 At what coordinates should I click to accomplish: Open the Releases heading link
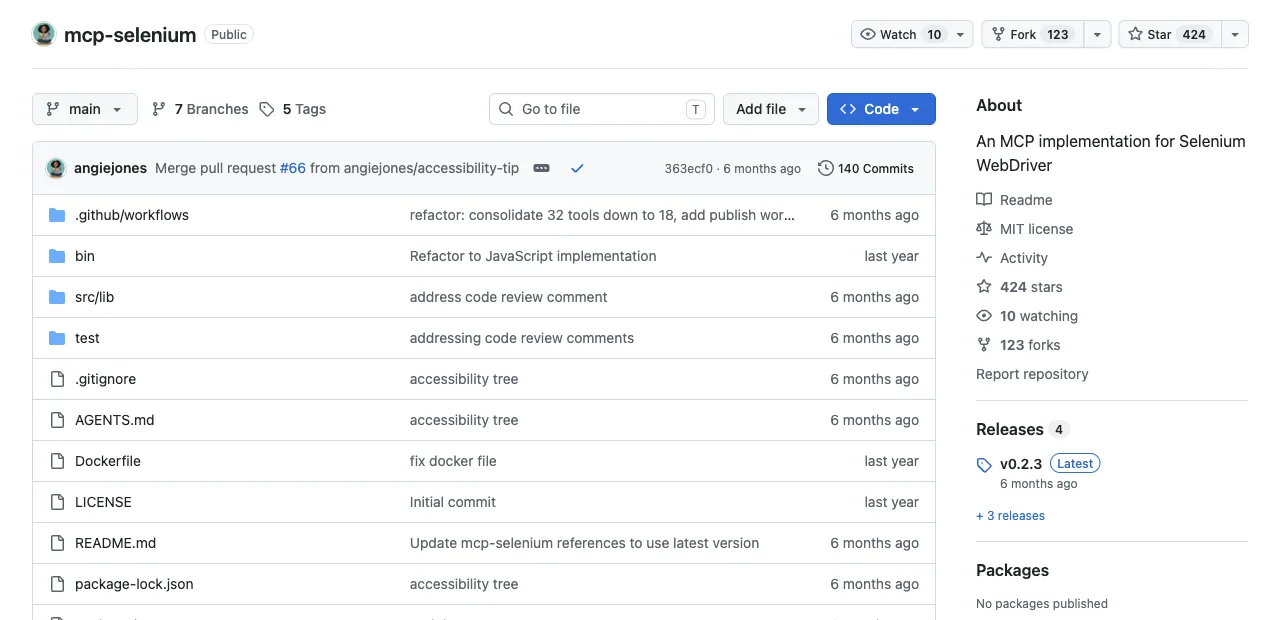click(x=1010, y=429)
